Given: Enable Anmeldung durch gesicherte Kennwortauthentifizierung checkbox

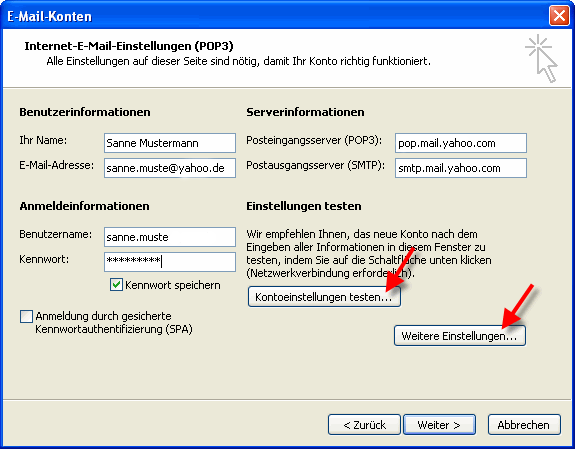Looking at the screenshot, I should (26, 317).
